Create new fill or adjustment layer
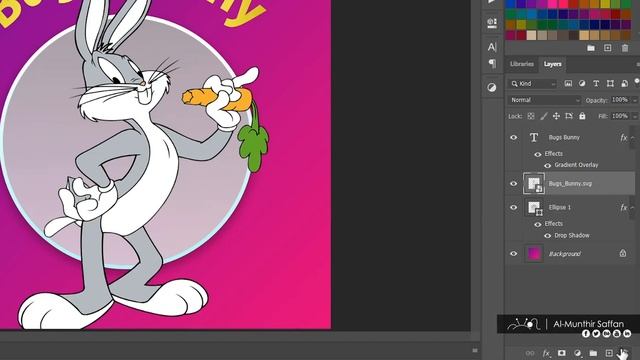 pyautogui.click(x=578, y=353)
